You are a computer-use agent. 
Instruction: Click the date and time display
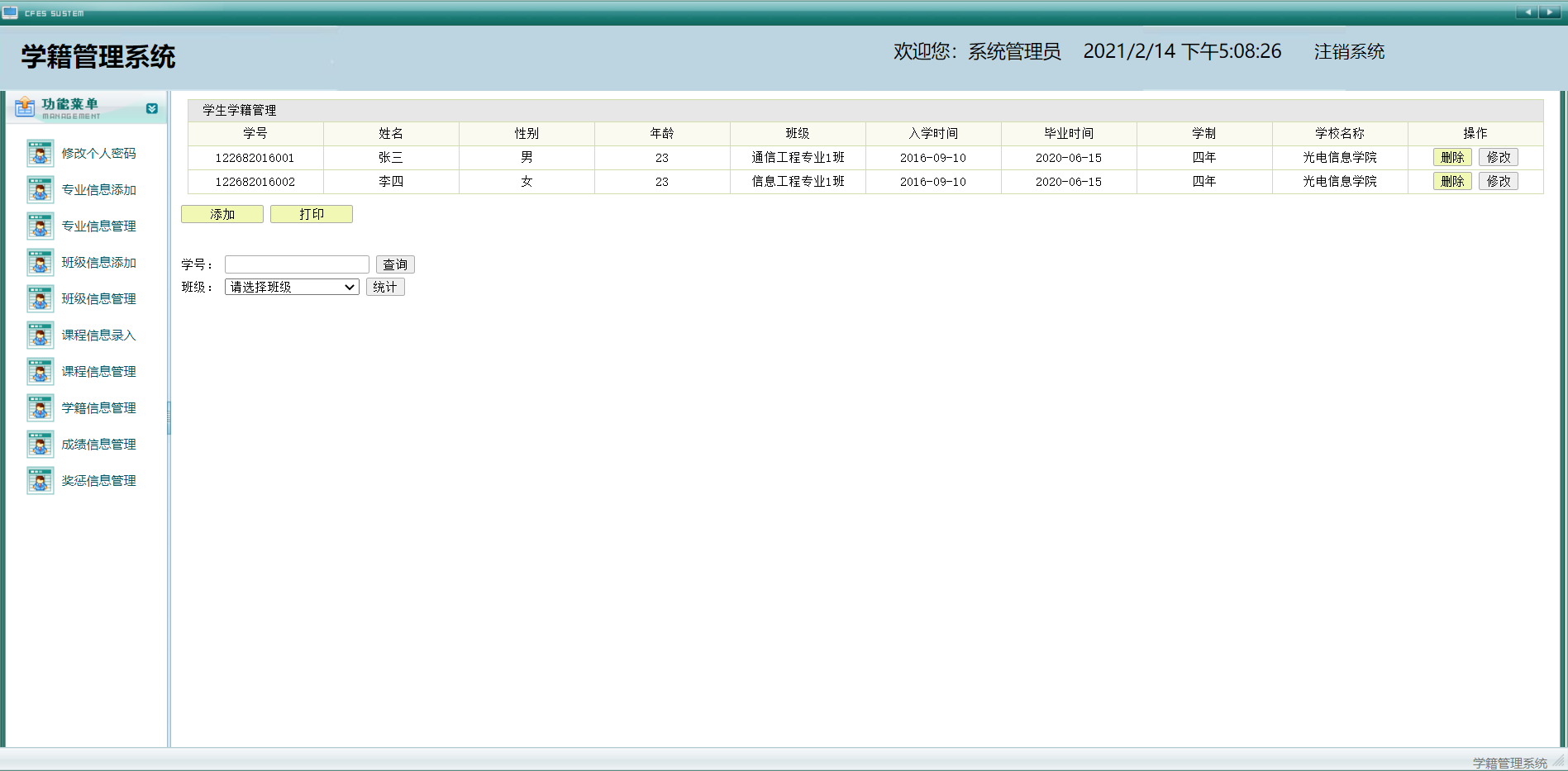pyautogui.click(x=1182, y=51)
